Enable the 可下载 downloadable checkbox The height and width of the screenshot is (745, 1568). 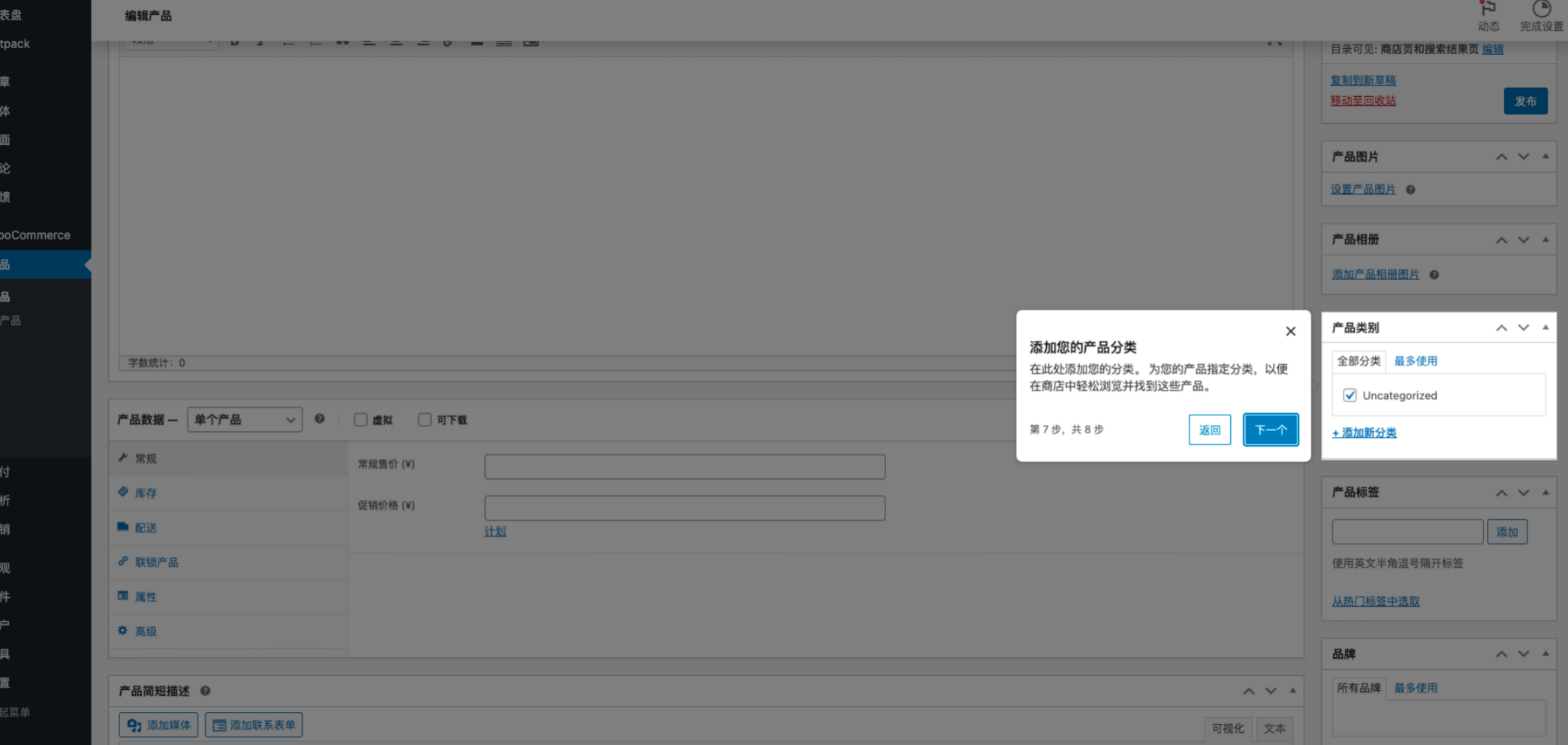point(425,420)
